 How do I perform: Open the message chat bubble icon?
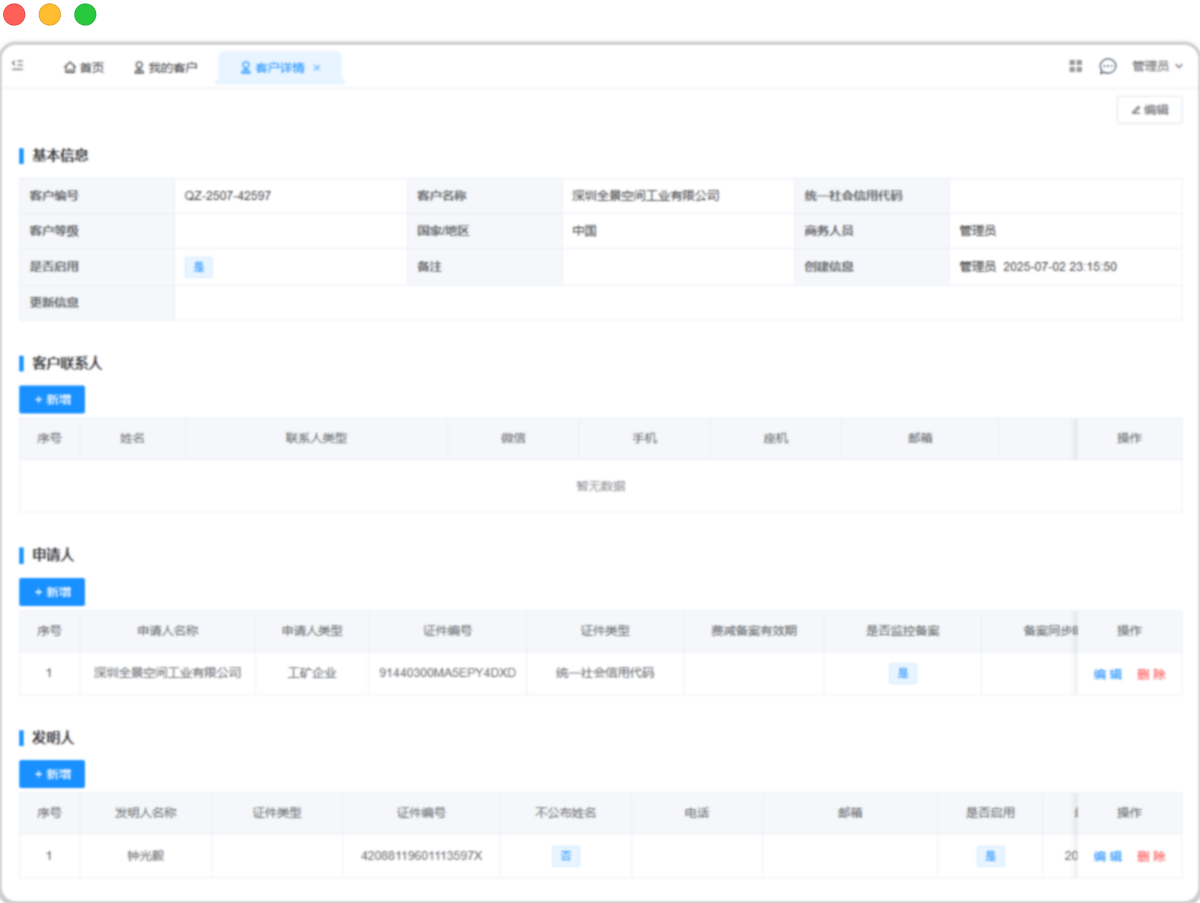(x=1107, y=65)
